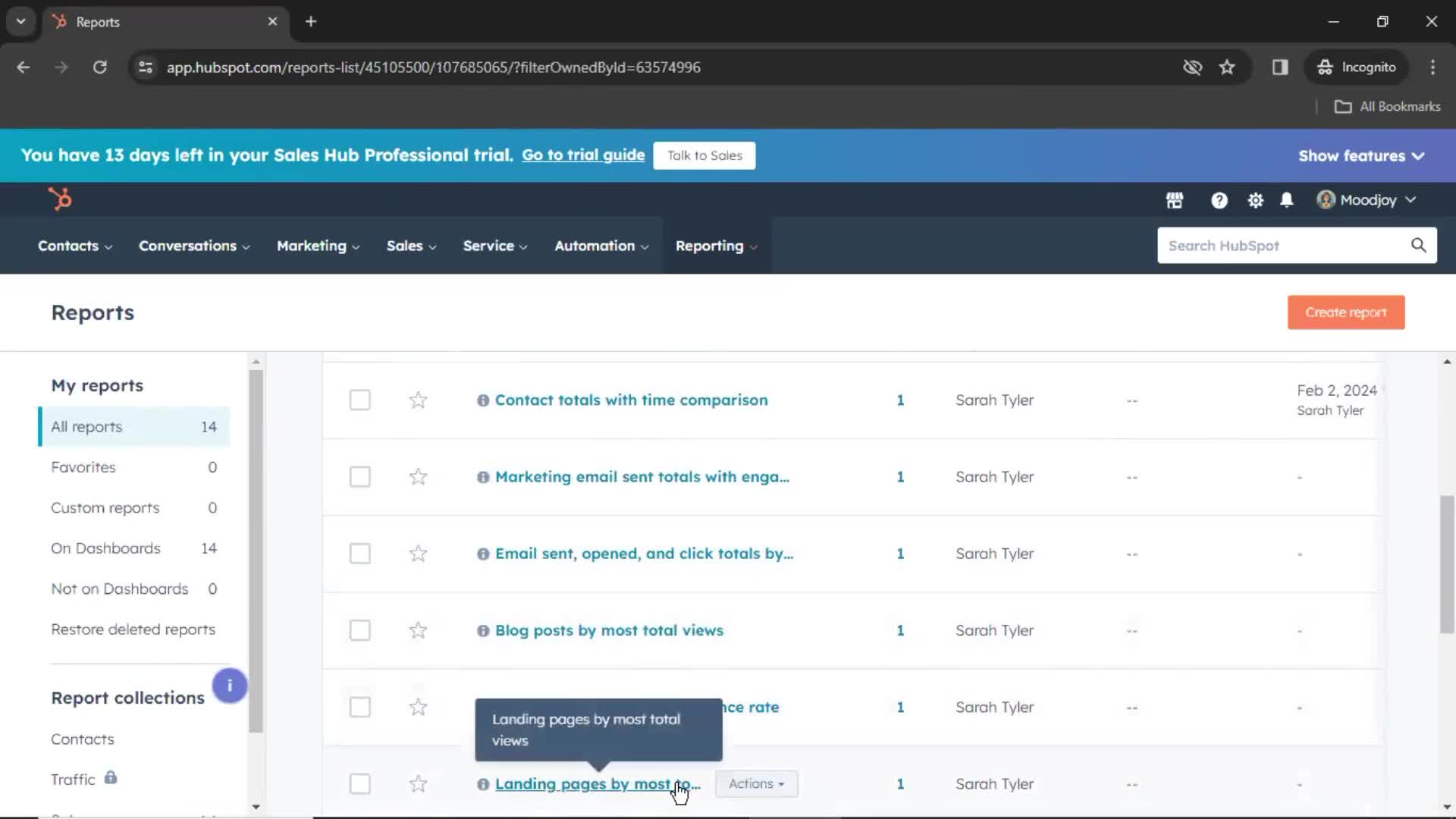
Task: Check the Landing pages by most total views row
Action: coord(359,783)
